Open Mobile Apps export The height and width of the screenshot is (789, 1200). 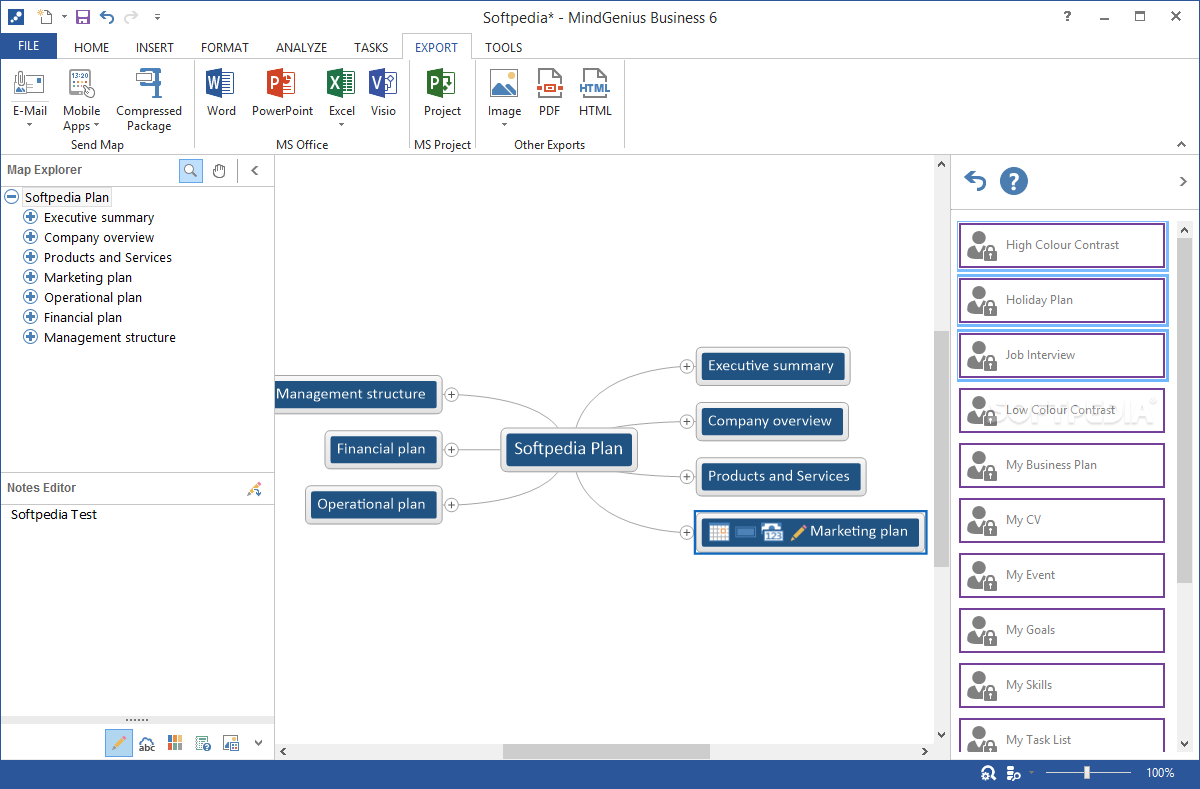(82, 99)
